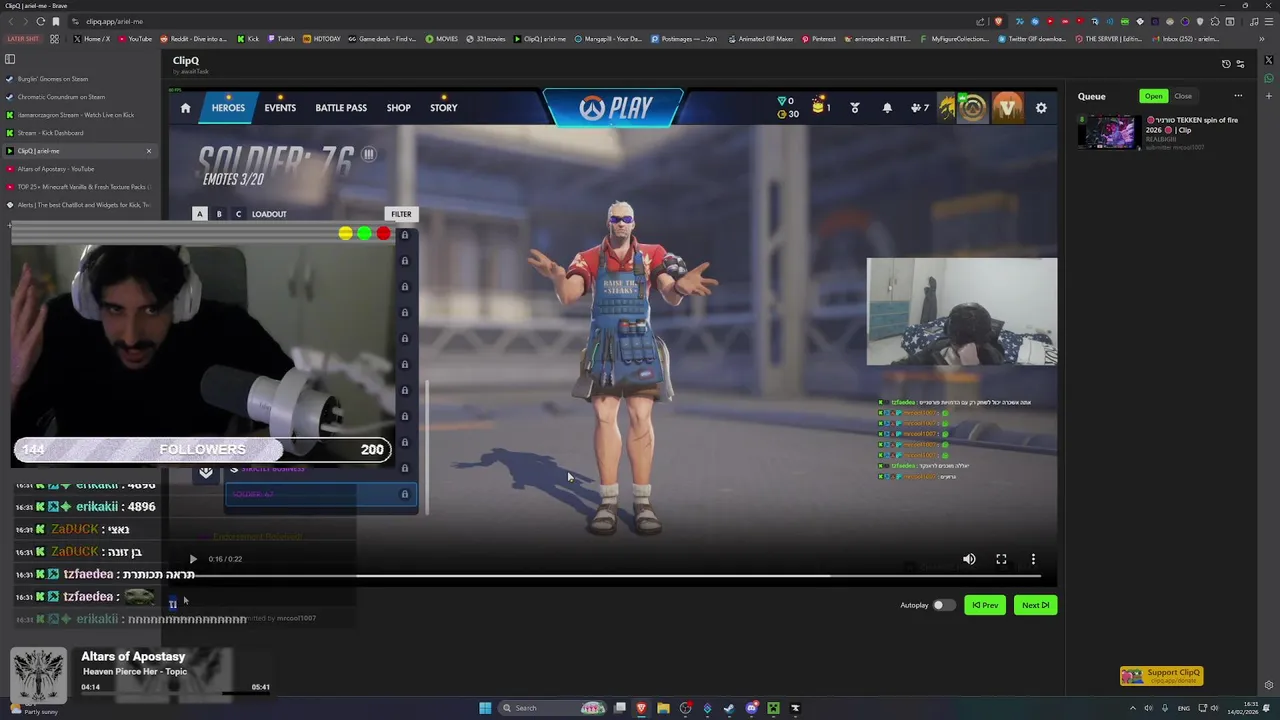This screenshot has height=720, width=1280.
Task: Click the FILTER button in emotes list
Action: (401, 214)
